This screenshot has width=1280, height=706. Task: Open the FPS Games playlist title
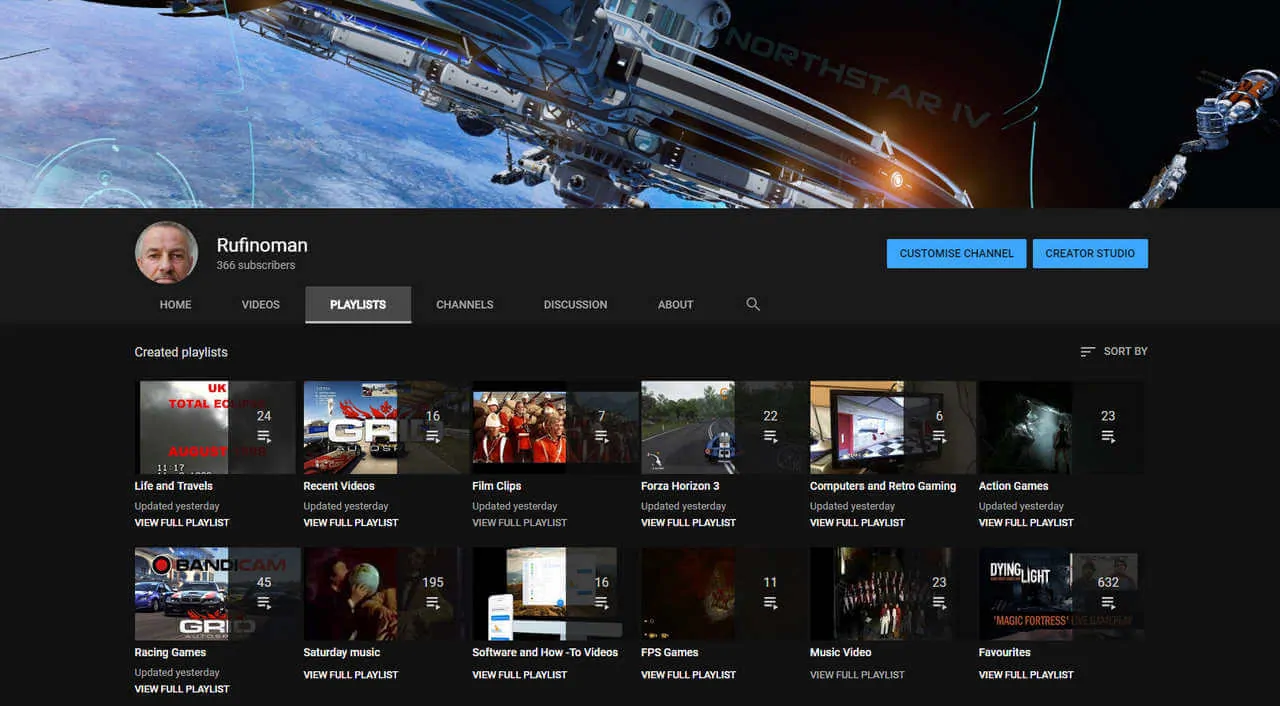(x=670, y=652)
